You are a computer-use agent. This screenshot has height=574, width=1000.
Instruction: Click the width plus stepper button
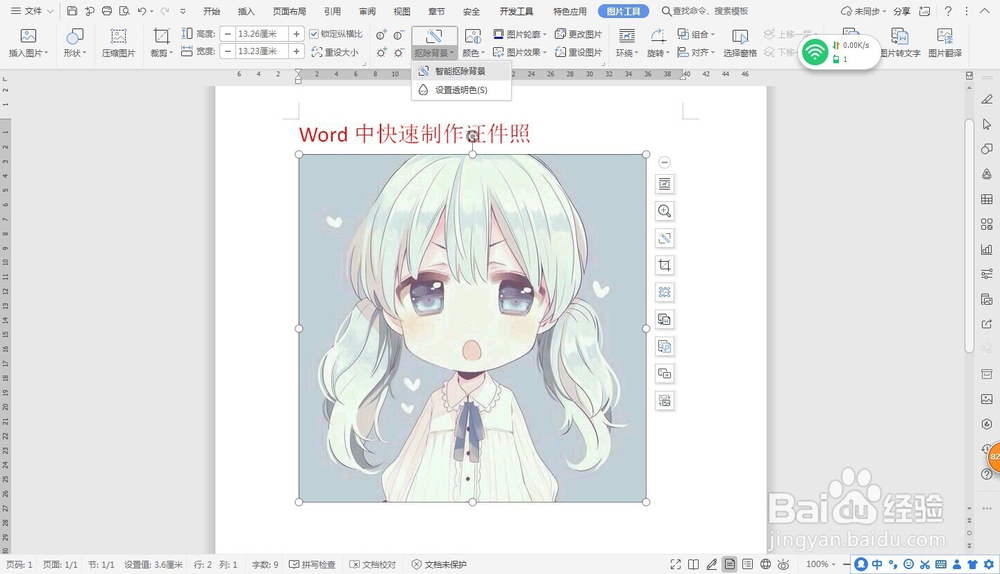(x=296, y=51)
